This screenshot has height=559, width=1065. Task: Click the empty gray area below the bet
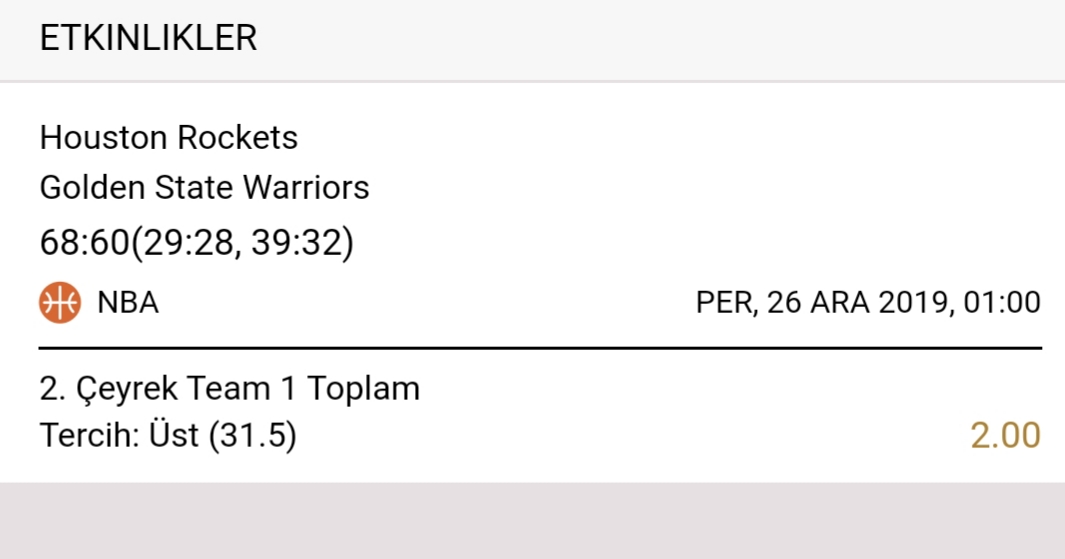point(532,521)
